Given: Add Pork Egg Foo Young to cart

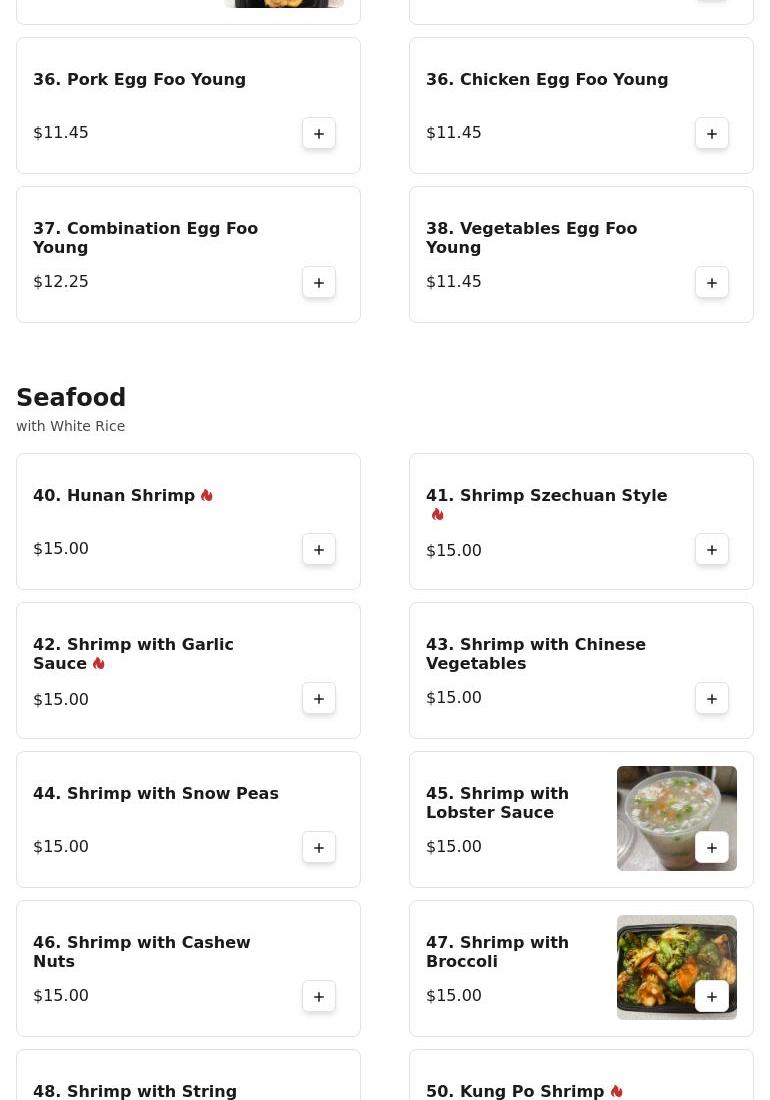Looking at the screenshot, I should point(319,134).
